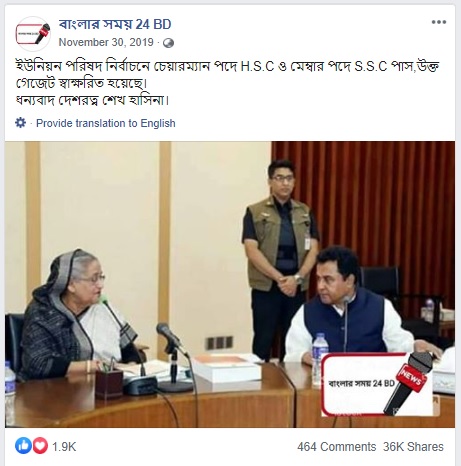The width and height of the screenshot is (461, 466).
Task: Click the blue Like reaction icon
Action: pos(23,446)
